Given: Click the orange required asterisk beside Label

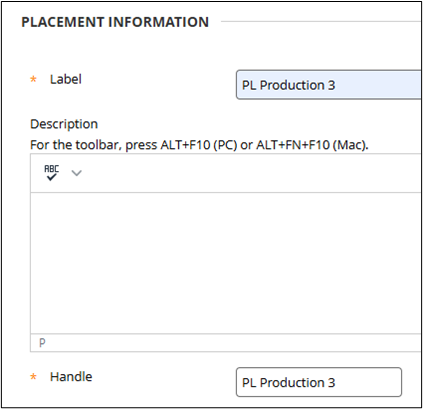Looking at the screenshot, I should point(33,80).
